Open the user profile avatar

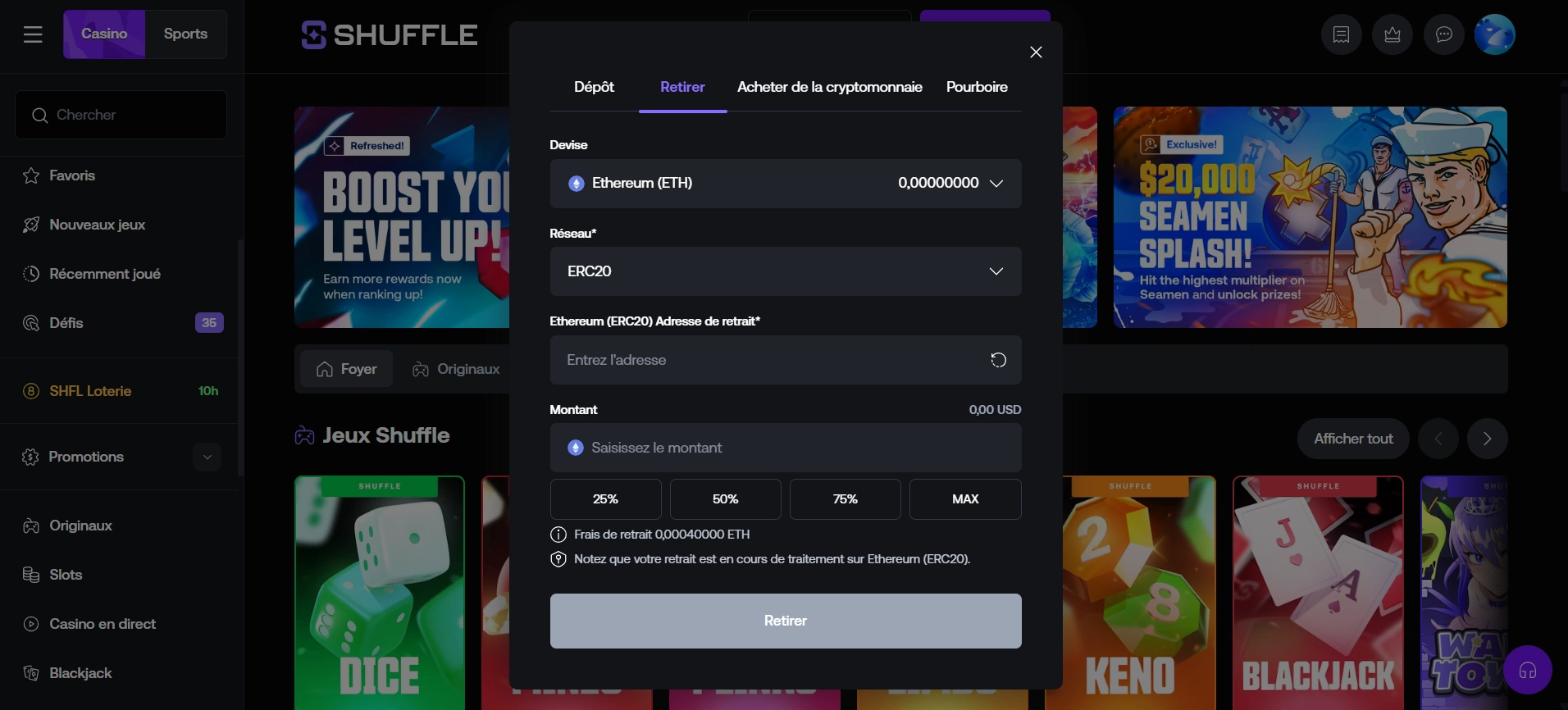click(1494, 34)
